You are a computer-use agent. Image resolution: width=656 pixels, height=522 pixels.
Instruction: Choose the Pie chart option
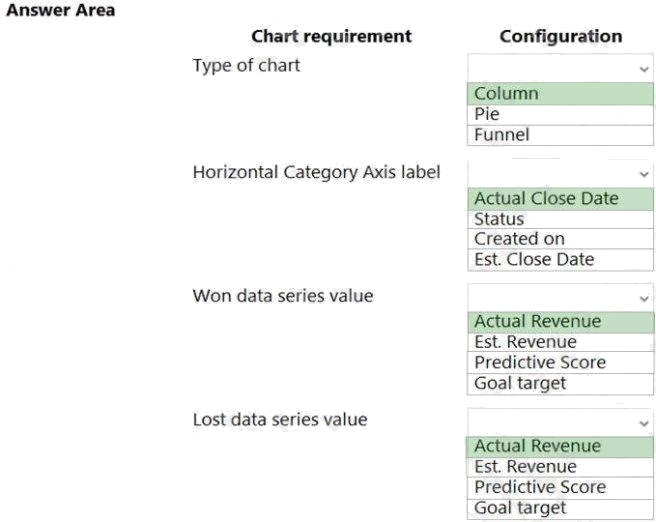[560, 114]
